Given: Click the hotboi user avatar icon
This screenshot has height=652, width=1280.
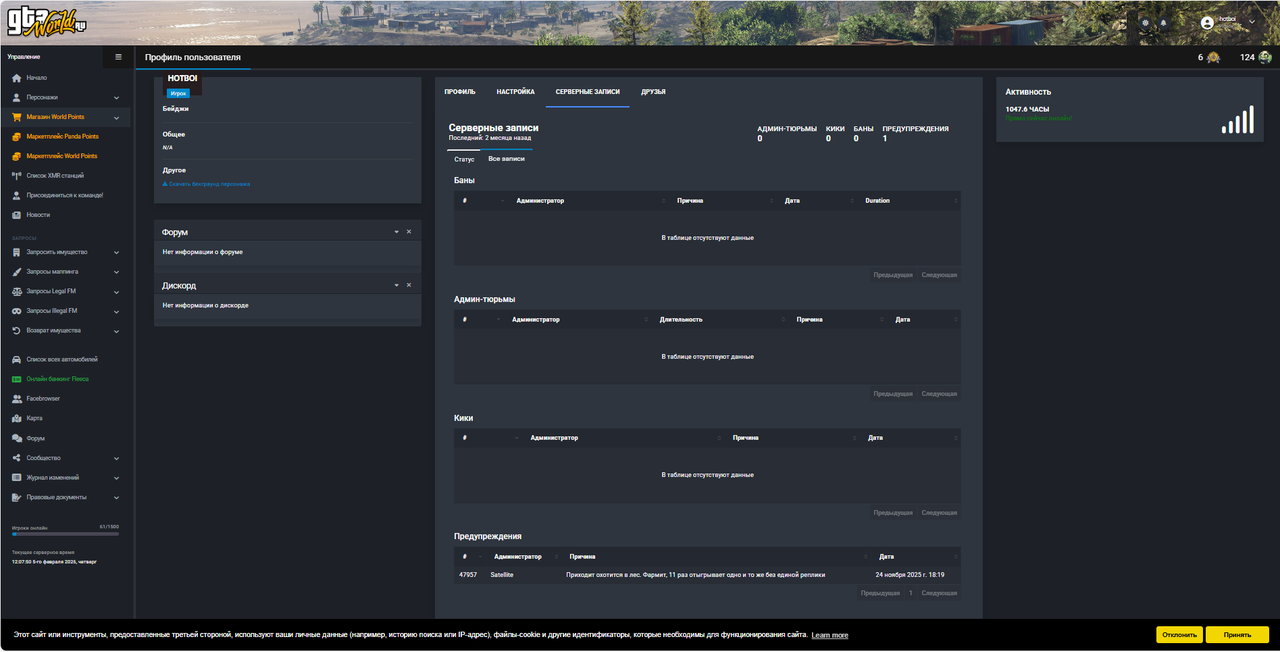Looking at the screenshot, I should pyautogui.click(x=1208, y=22).
